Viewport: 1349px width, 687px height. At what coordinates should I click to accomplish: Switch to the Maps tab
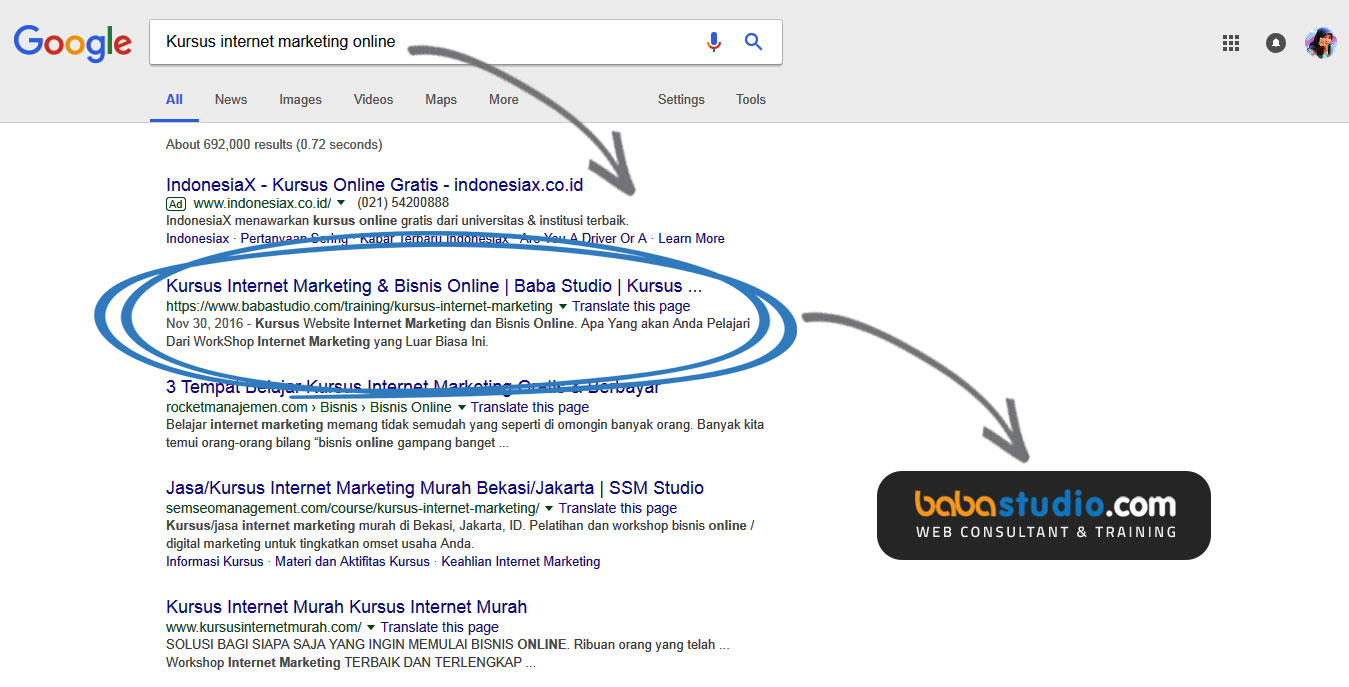pyautogui.click(x=441, y=99)
